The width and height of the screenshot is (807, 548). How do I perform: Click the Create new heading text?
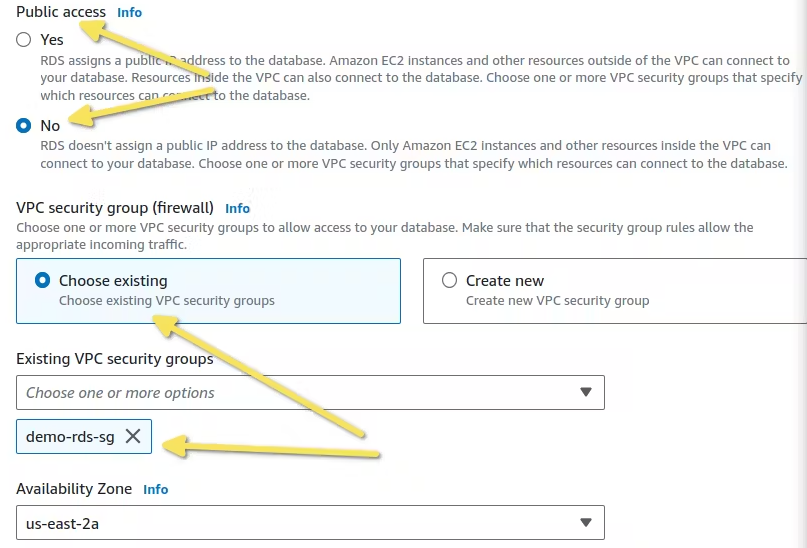[505, 280]
